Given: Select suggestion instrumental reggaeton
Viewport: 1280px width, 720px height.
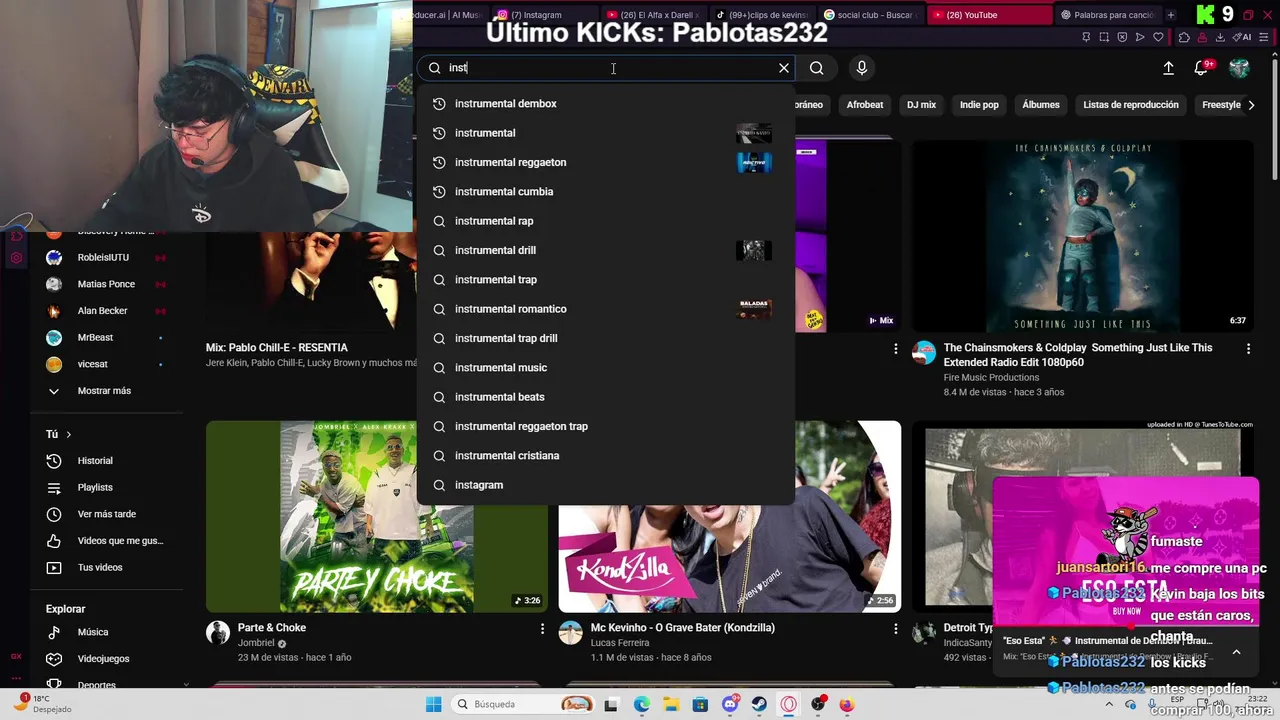Looking at the screenshot, I should 605,162.
